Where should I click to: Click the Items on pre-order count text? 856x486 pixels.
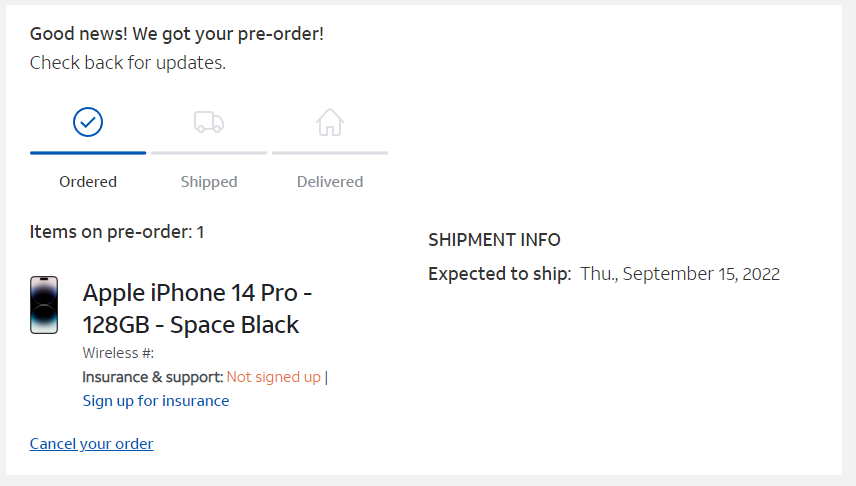click(117, 232)
